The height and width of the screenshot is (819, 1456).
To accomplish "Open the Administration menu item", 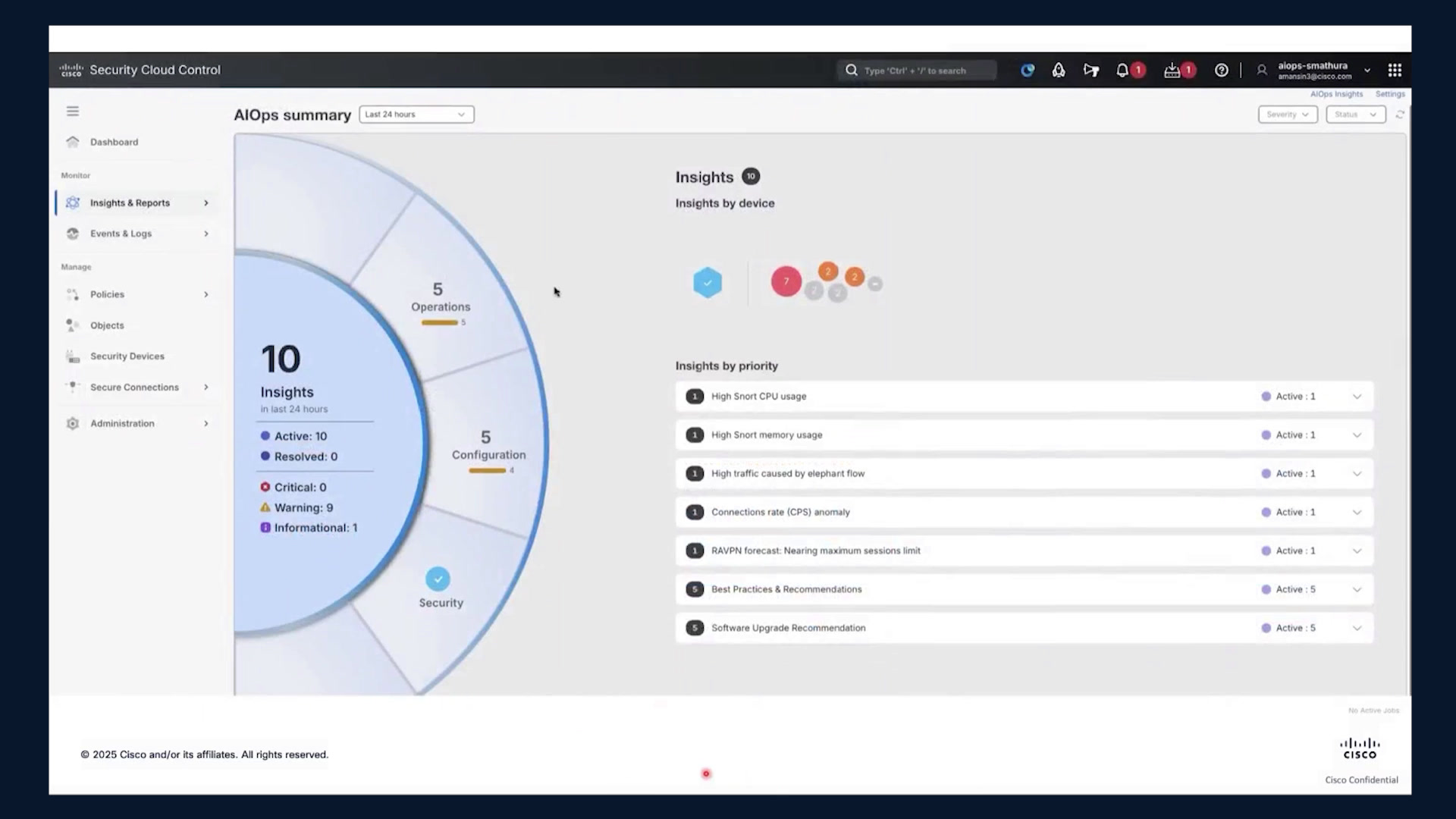I will click(136, 423).
